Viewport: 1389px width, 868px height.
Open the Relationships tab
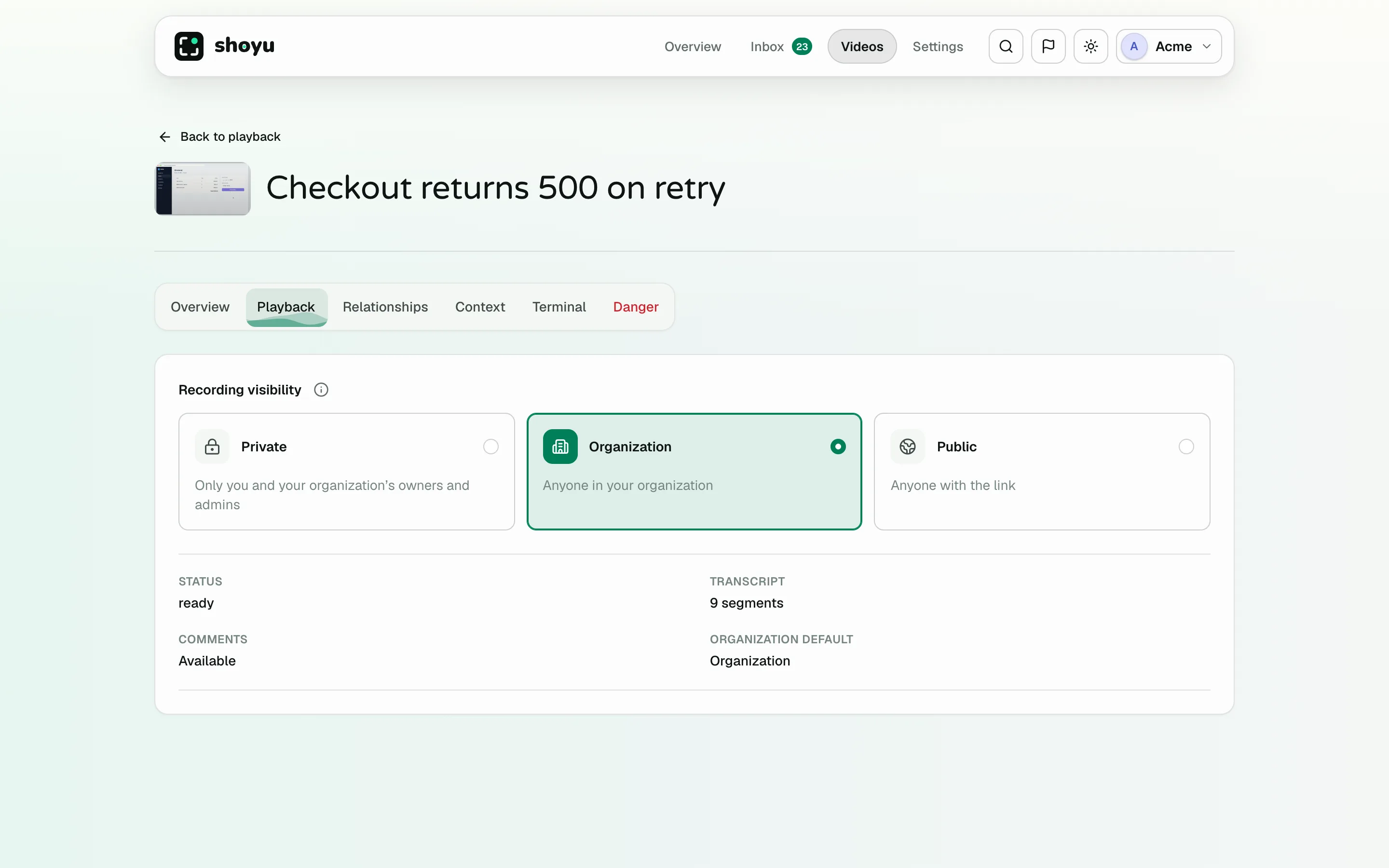pos(385,307)
